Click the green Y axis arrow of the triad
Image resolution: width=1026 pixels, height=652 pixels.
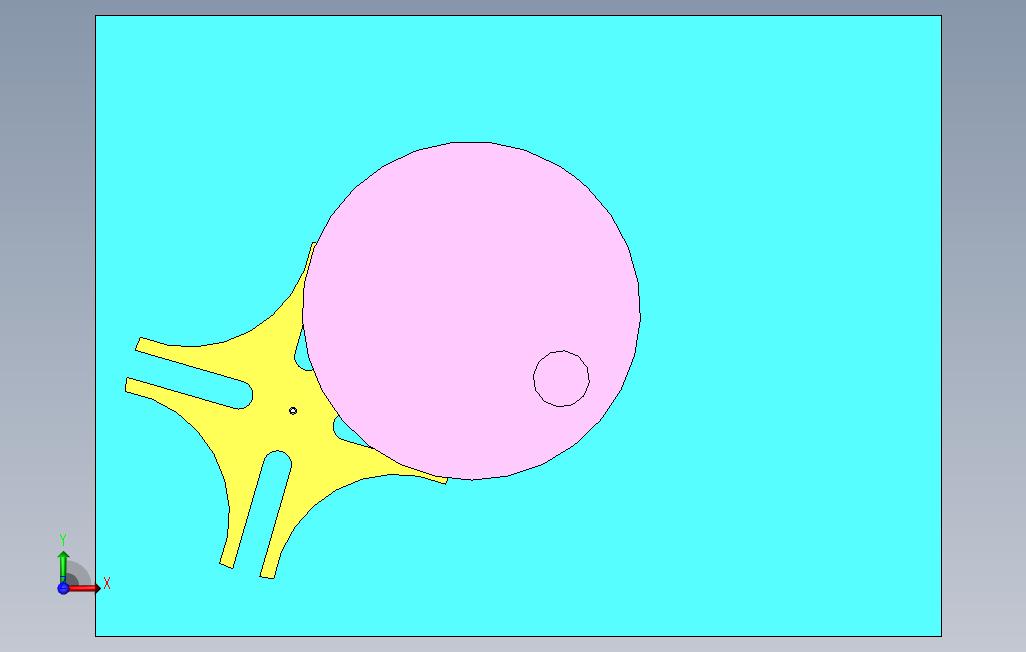(x=63, y=566)
